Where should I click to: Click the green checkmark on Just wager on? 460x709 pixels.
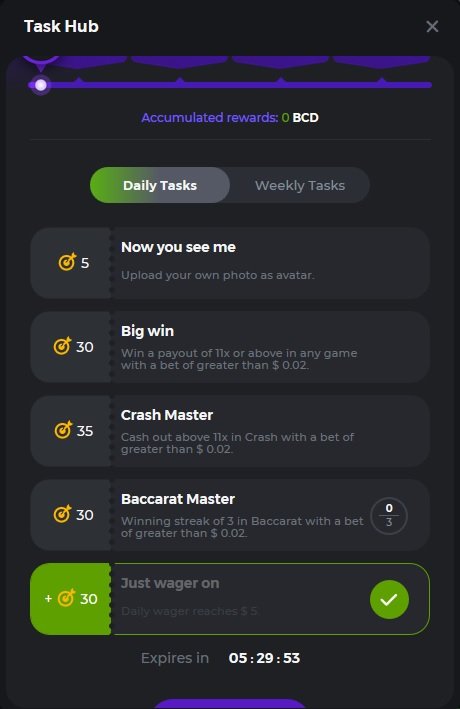coord(389,599)
